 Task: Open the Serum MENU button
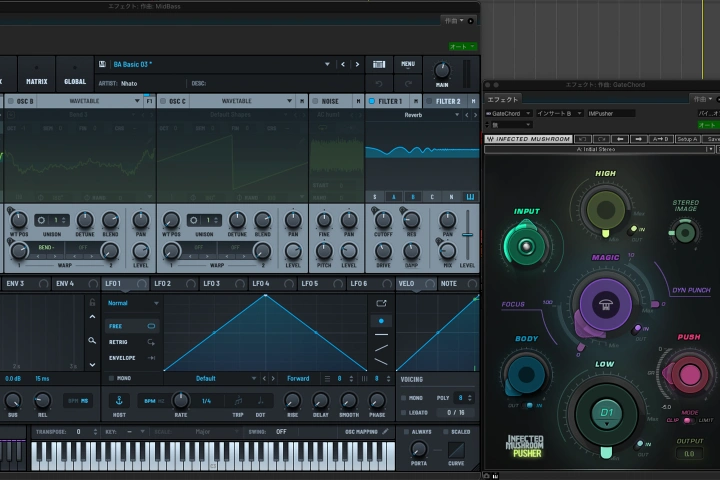coord(408,64)
